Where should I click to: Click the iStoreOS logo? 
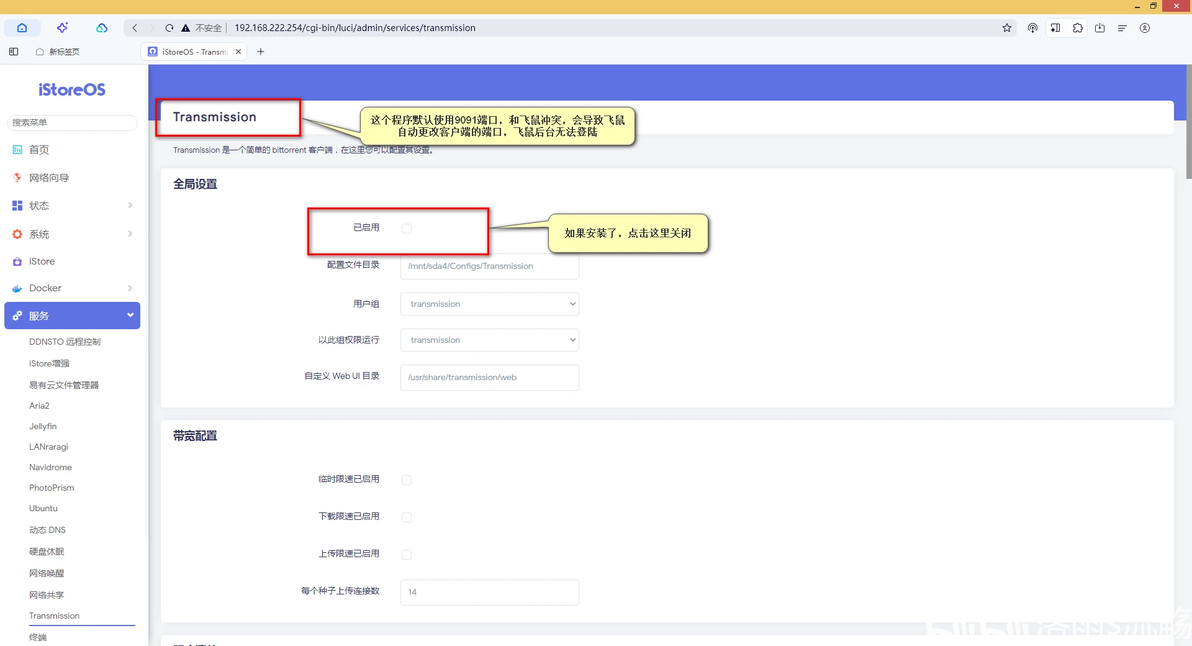(x=72, y=90)
